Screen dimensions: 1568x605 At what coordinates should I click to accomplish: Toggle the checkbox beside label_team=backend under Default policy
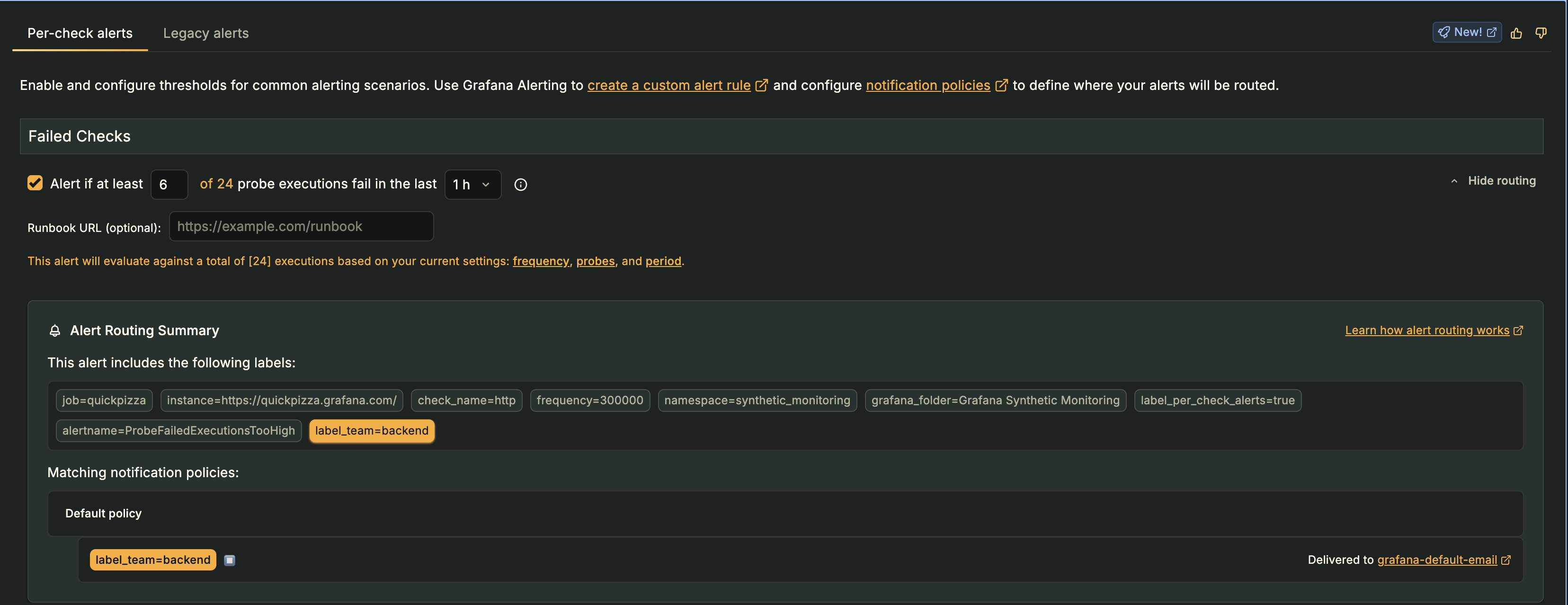(x=230, y=560)
